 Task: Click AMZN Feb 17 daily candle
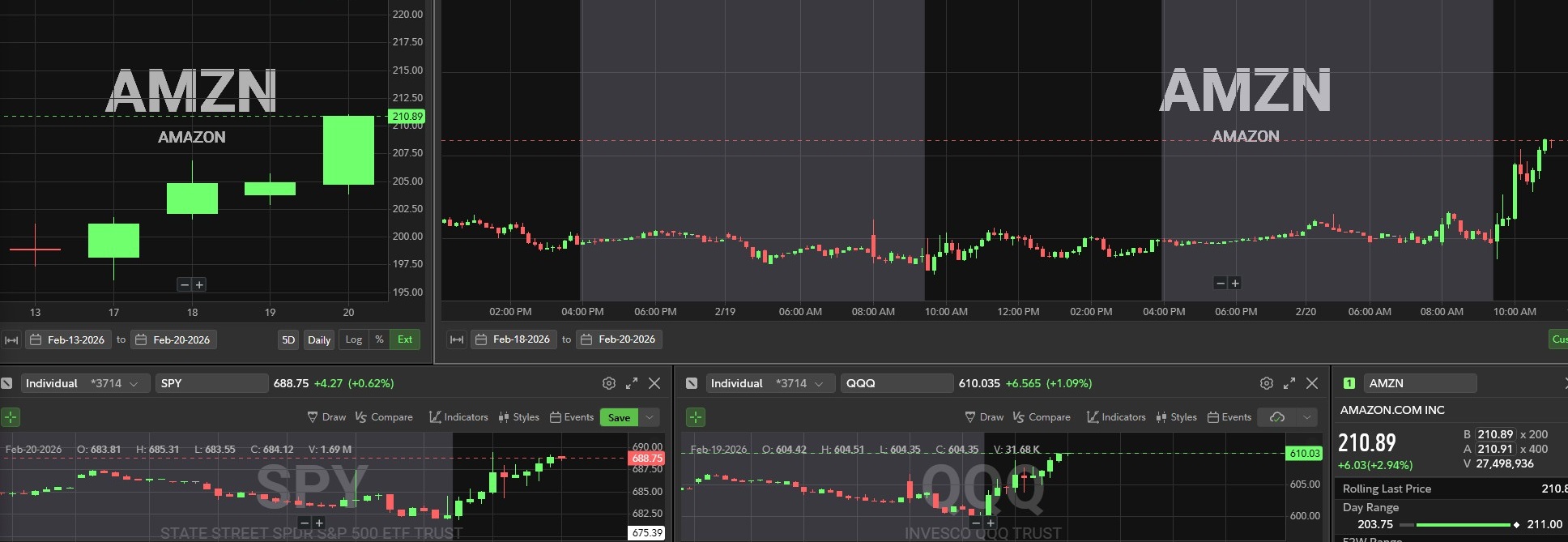coord(113,241)
